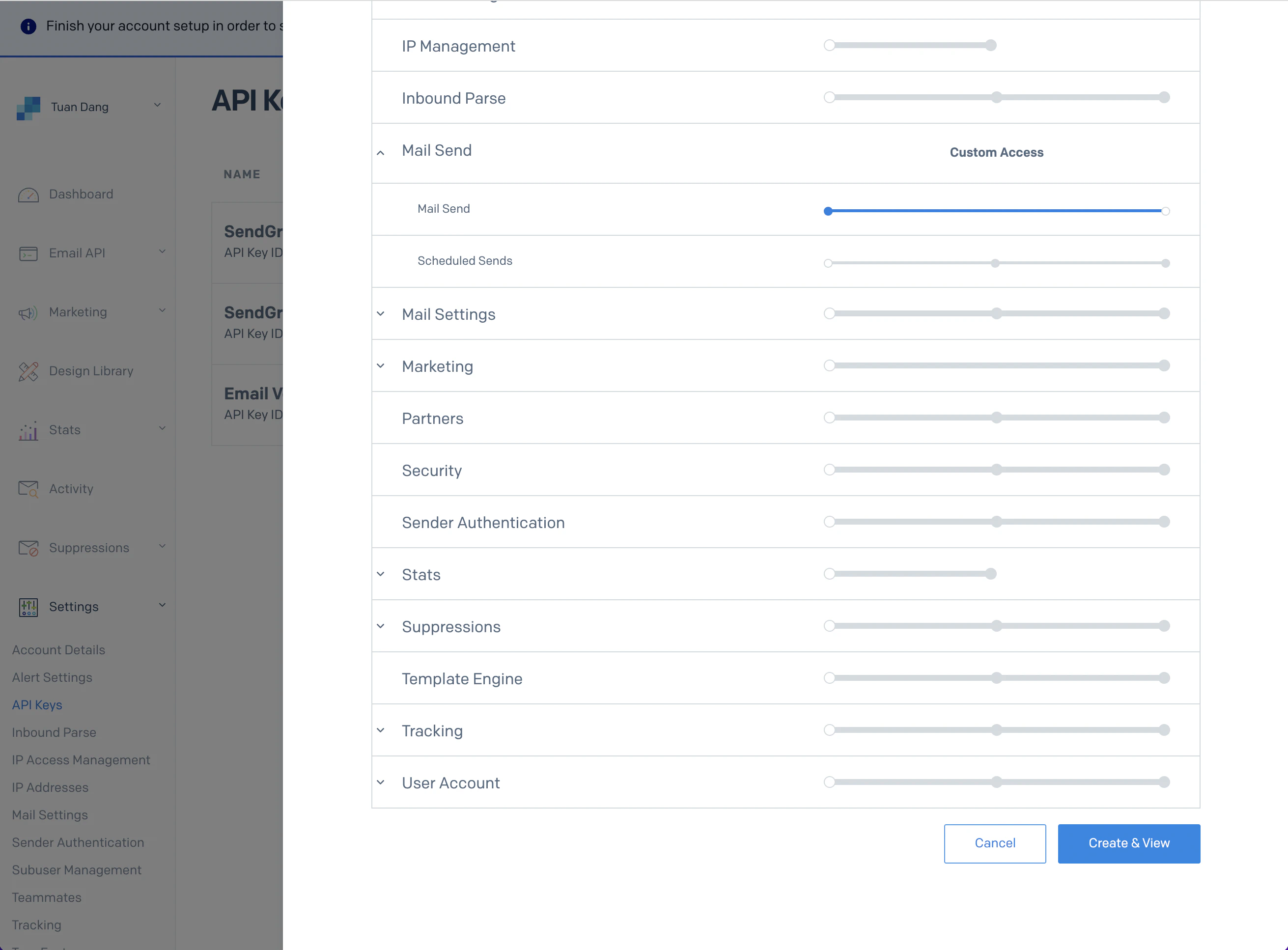
Task: Click the Stats bar chart icon
Action: click(28, 431)
